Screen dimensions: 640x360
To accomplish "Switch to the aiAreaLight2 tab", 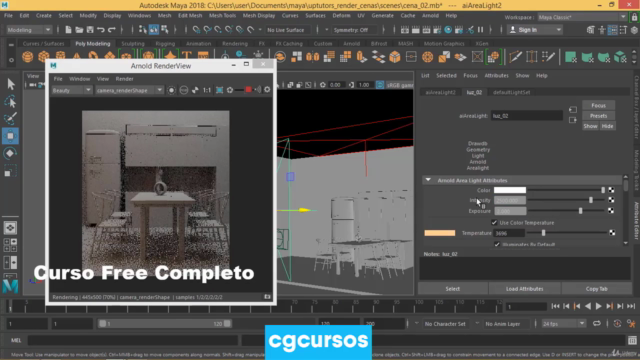I will (x=440, y=92).
